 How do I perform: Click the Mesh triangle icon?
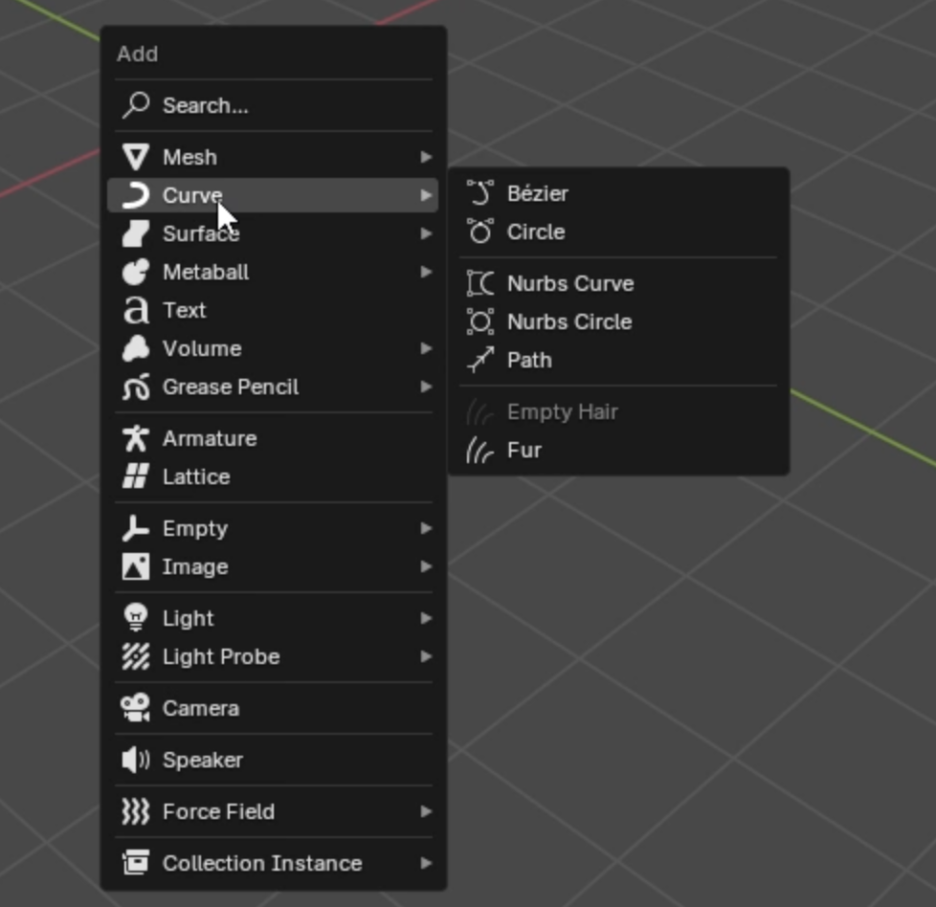tap(136, 157)
